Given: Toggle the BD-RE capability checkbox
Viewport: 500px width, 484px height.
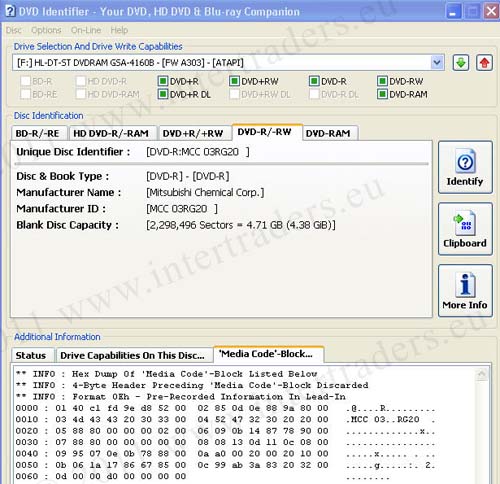Looking at the screenshot, I should [26, 94].
